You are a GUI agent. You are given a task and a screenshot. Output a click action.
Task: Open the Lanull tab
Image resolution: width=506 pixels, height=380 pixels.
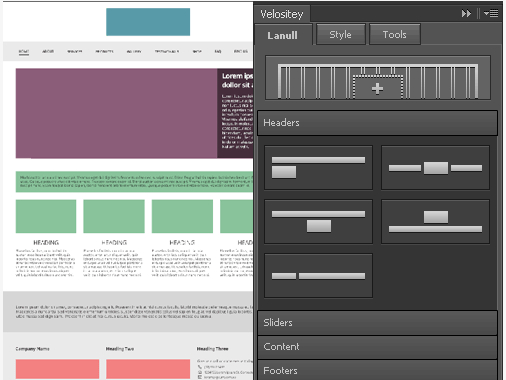coord(283,35)
